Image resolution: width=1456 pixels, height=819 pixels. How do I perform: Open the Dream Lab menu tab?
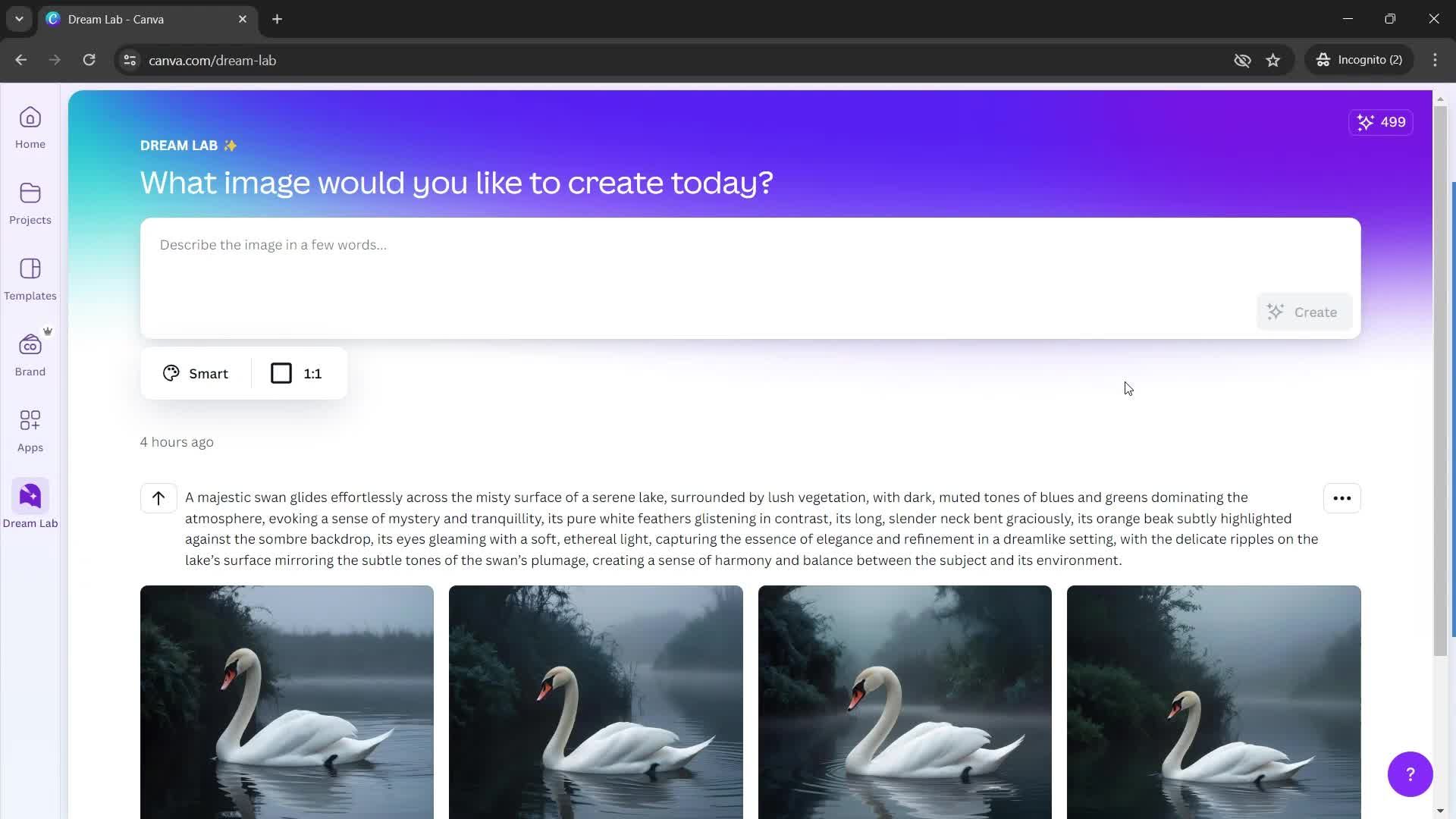tap(31, 504)
